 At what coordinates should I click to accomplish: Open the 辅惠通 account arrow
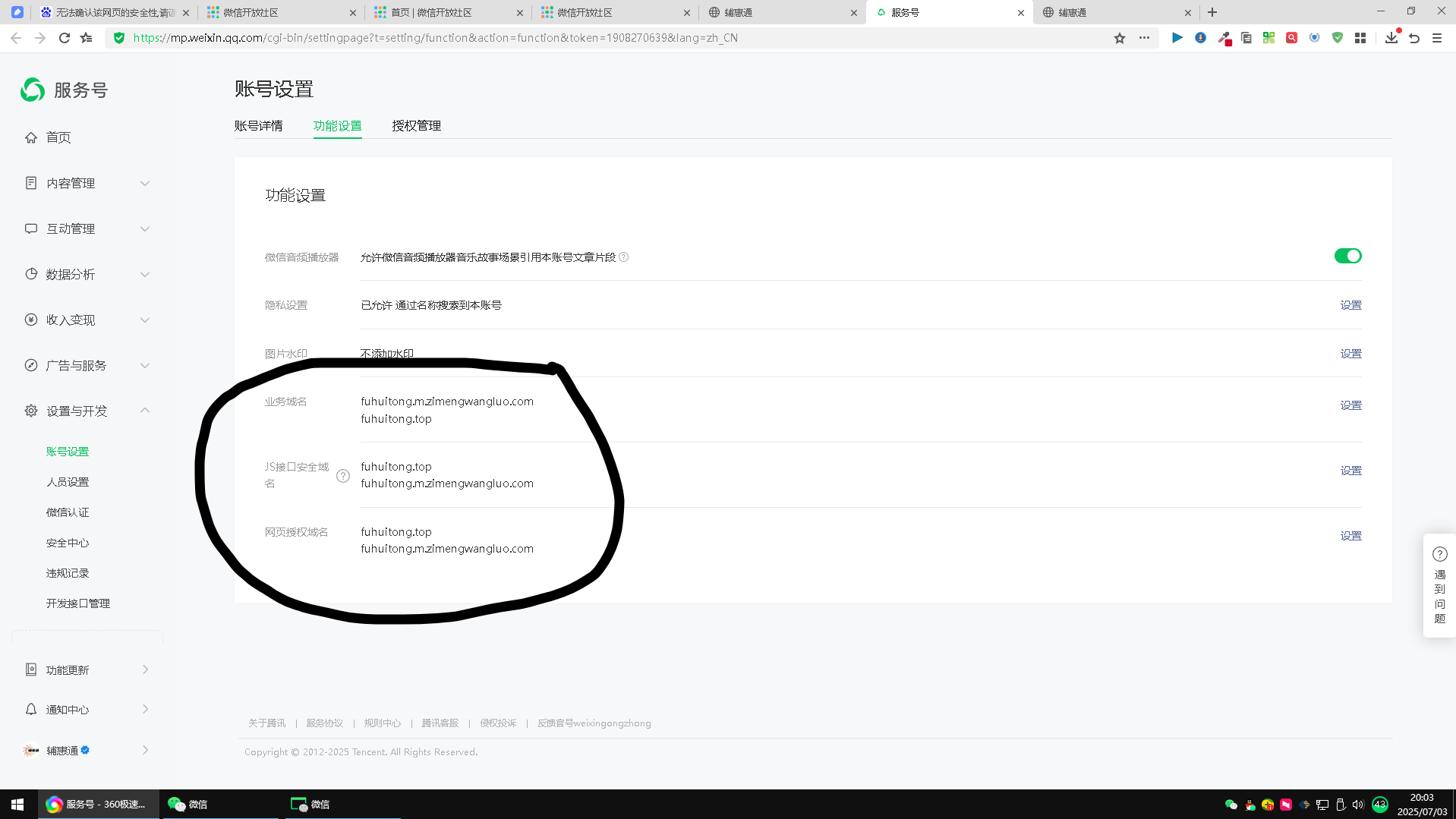coord(146,750)
